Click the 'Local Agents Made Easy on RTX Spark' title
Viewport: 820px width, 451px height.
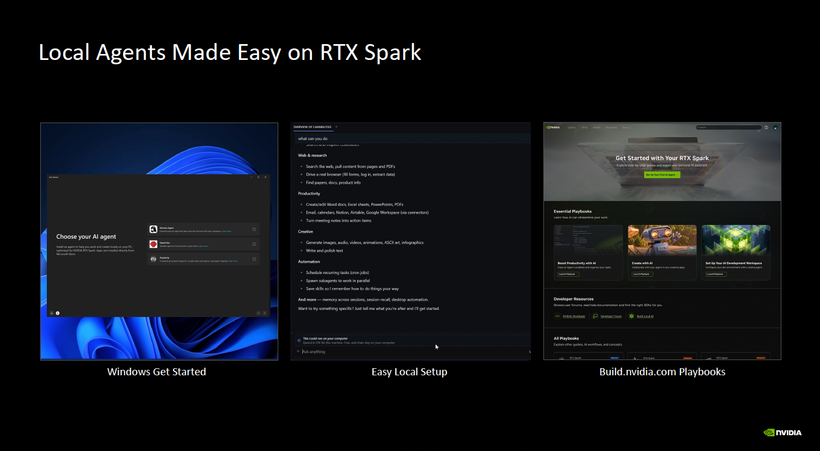click(x=230, y=52)
